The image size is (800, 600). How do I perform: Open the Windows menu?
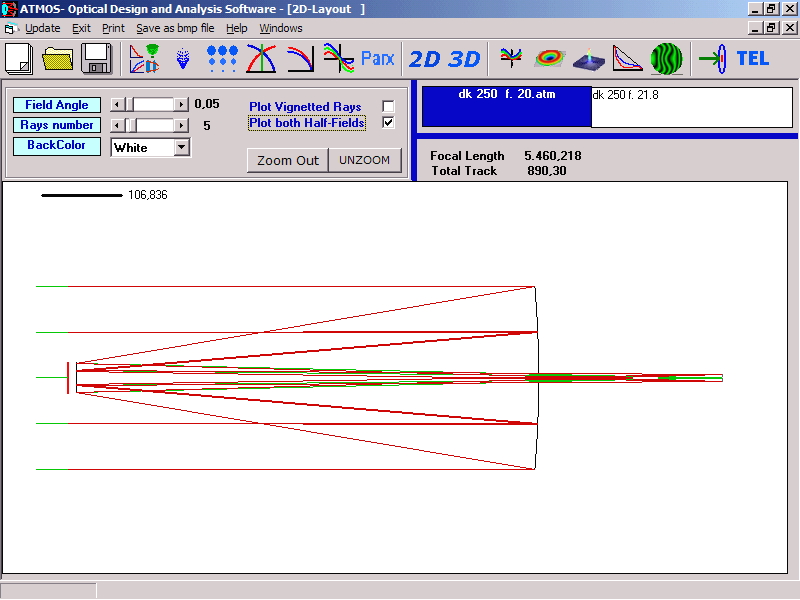pos(280,28)
